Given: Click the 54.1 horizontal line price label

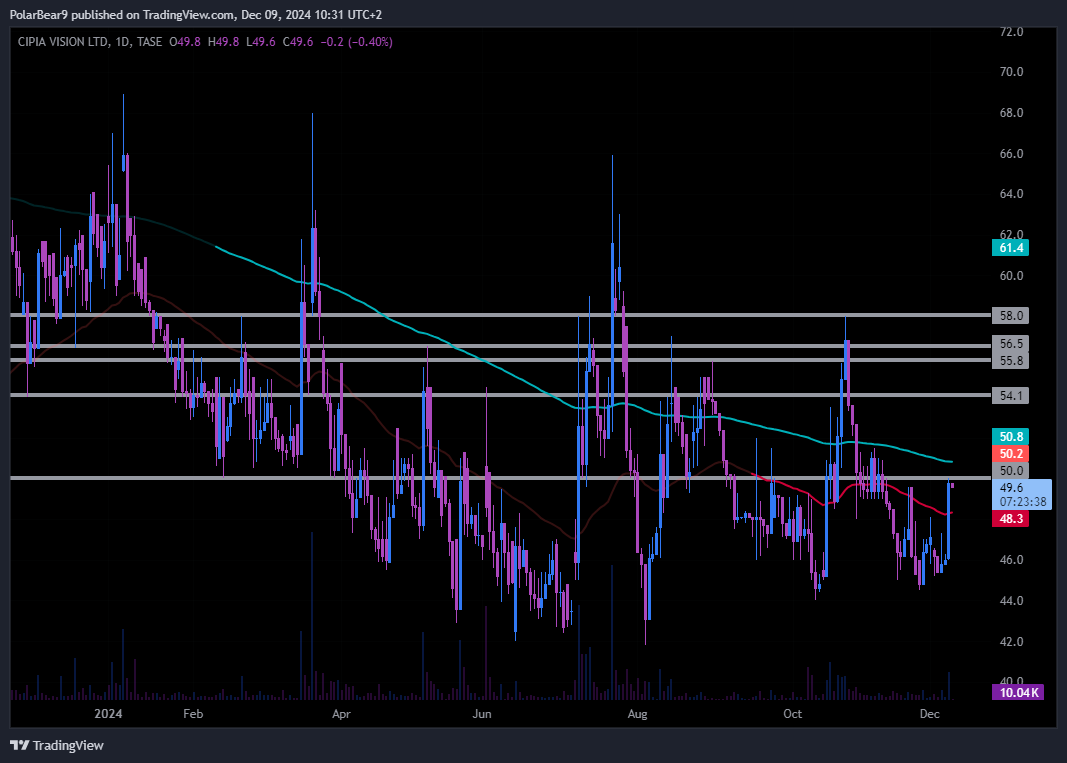Looking at the screenshot, I should [1012, 396].
